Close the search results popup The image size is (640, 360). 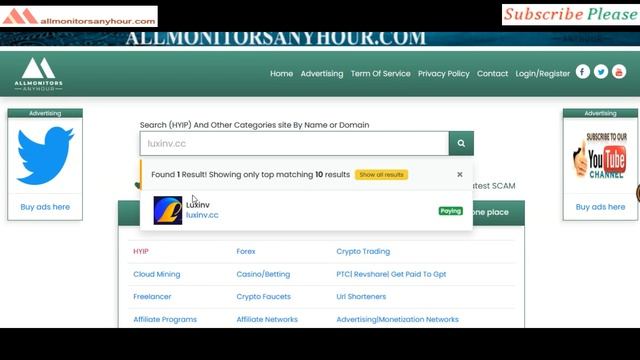point(460,174)
